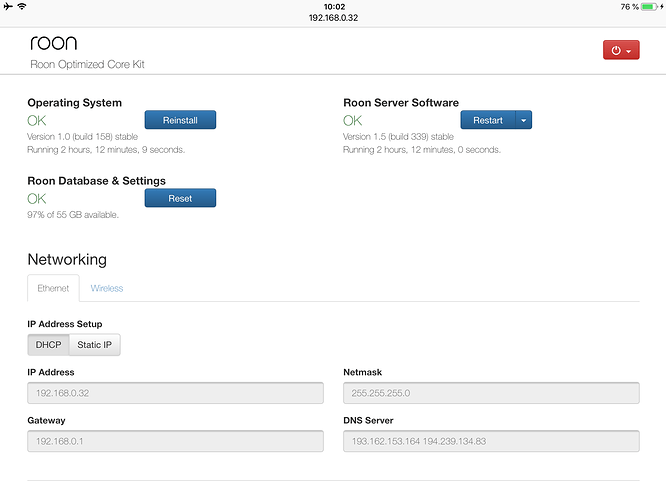The image size is (666, 500).
Task: Click Reinstall for the Operating System
Action: [x=180, y=120]
